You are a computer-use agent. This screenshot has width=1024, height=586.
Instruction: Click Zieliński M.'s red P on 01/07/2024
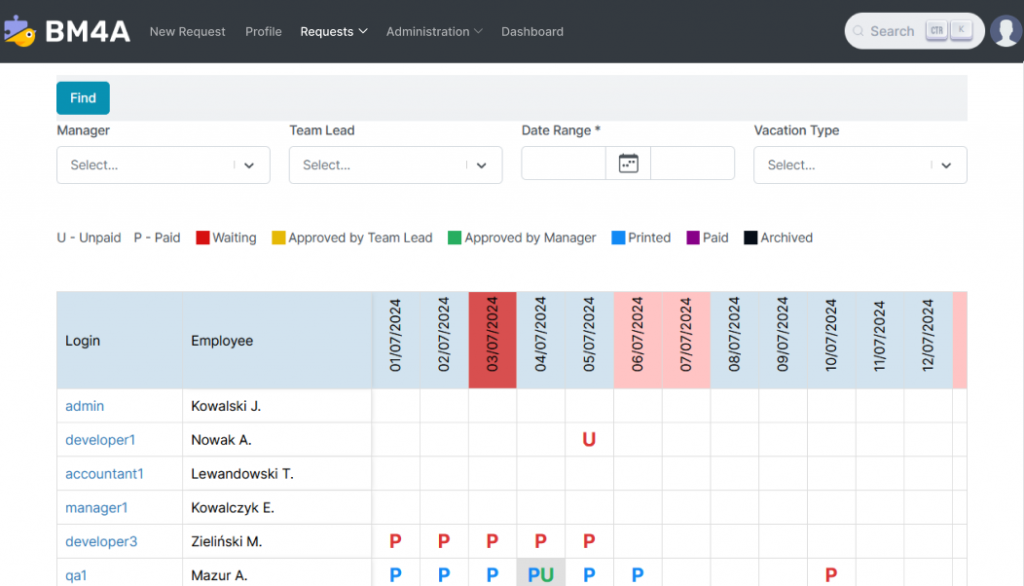pyautogui.click(x=395, y=542)
